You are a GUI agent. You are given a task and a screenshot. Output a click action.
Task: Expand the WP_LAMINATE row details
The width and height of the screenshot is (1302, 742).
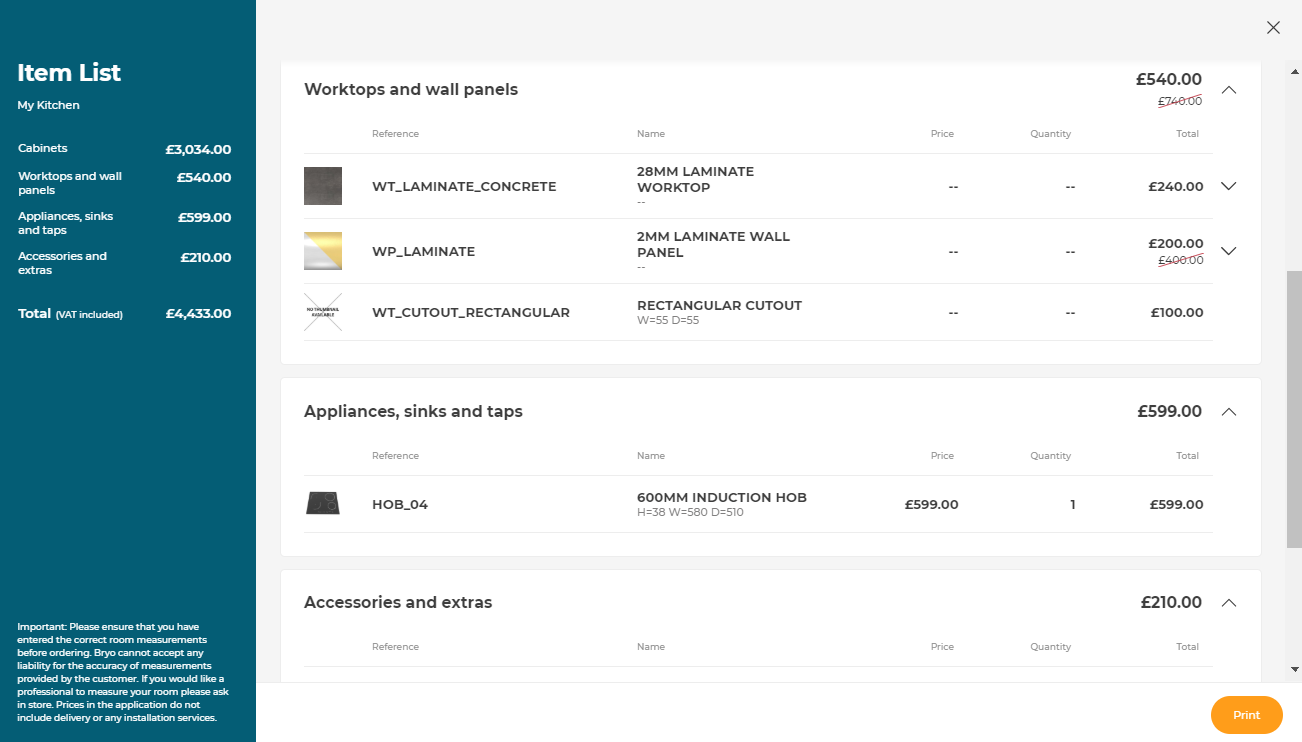tap(1229, 251)
